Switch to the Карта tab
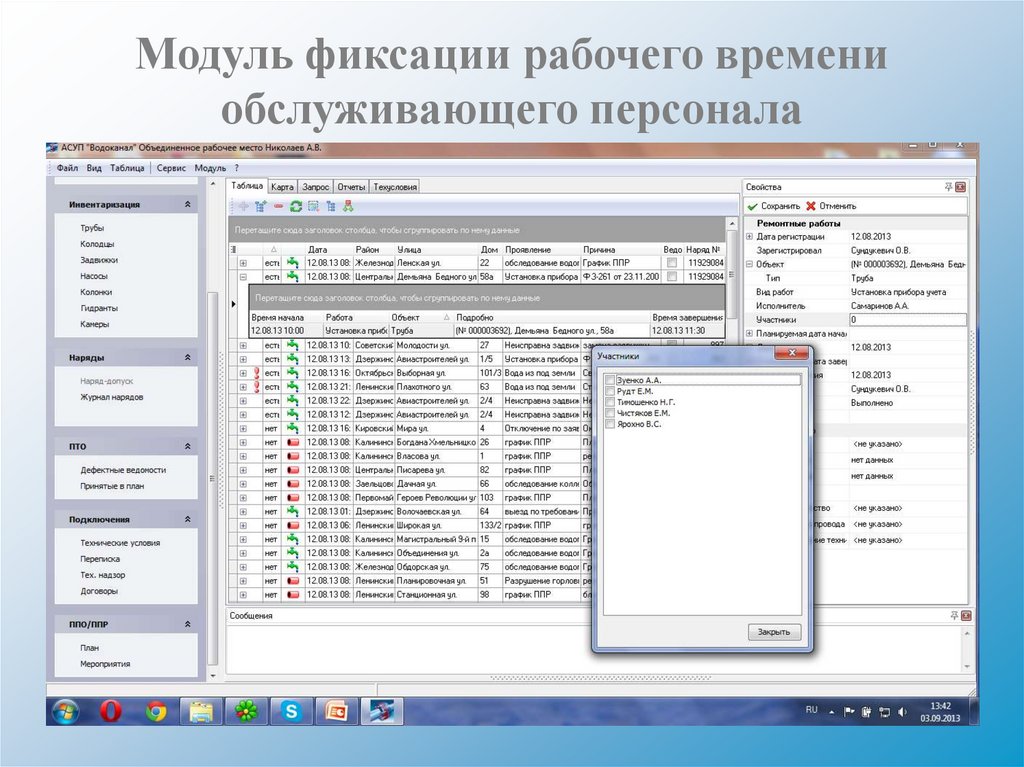The image size is (1024, 767). coord(282,187)
